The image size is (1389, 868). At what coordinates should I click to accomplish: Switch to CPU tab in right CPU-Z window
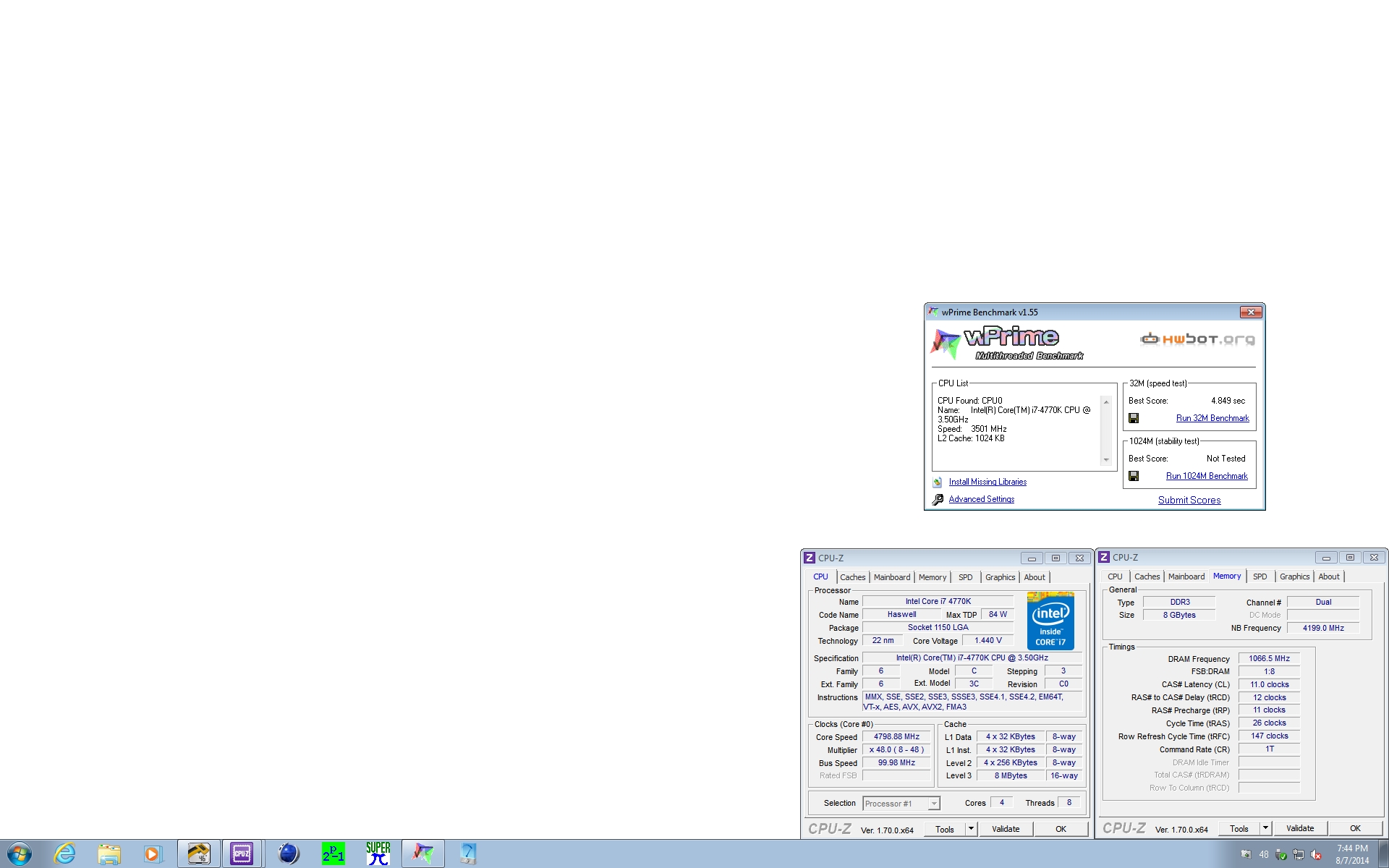[1115, 576]
